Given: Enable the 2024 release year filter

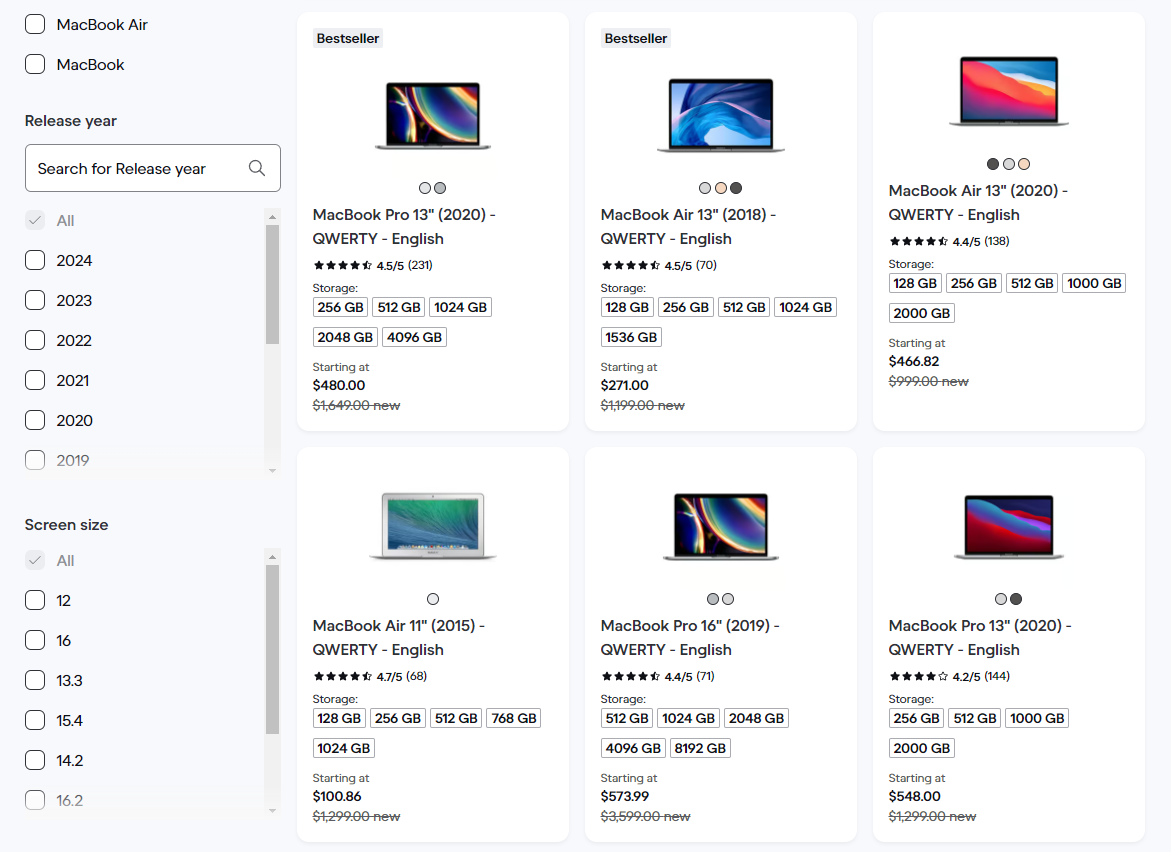Looking at the screenshot, I should (x=34, y=260).
